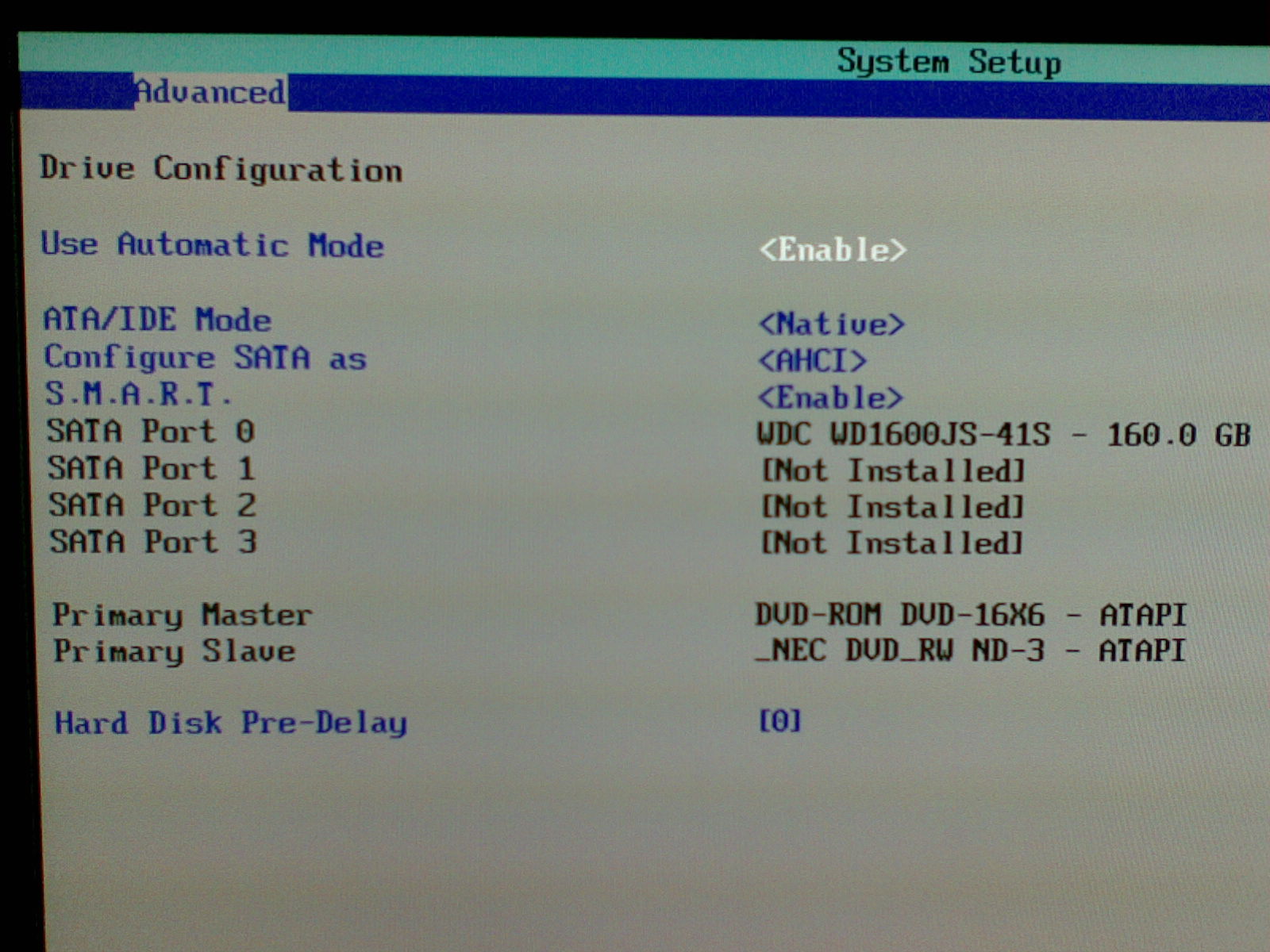Screen dimensions: 1270x952
Task: Change the Use Automatic Mode <Enable> value
Action: 833,250
